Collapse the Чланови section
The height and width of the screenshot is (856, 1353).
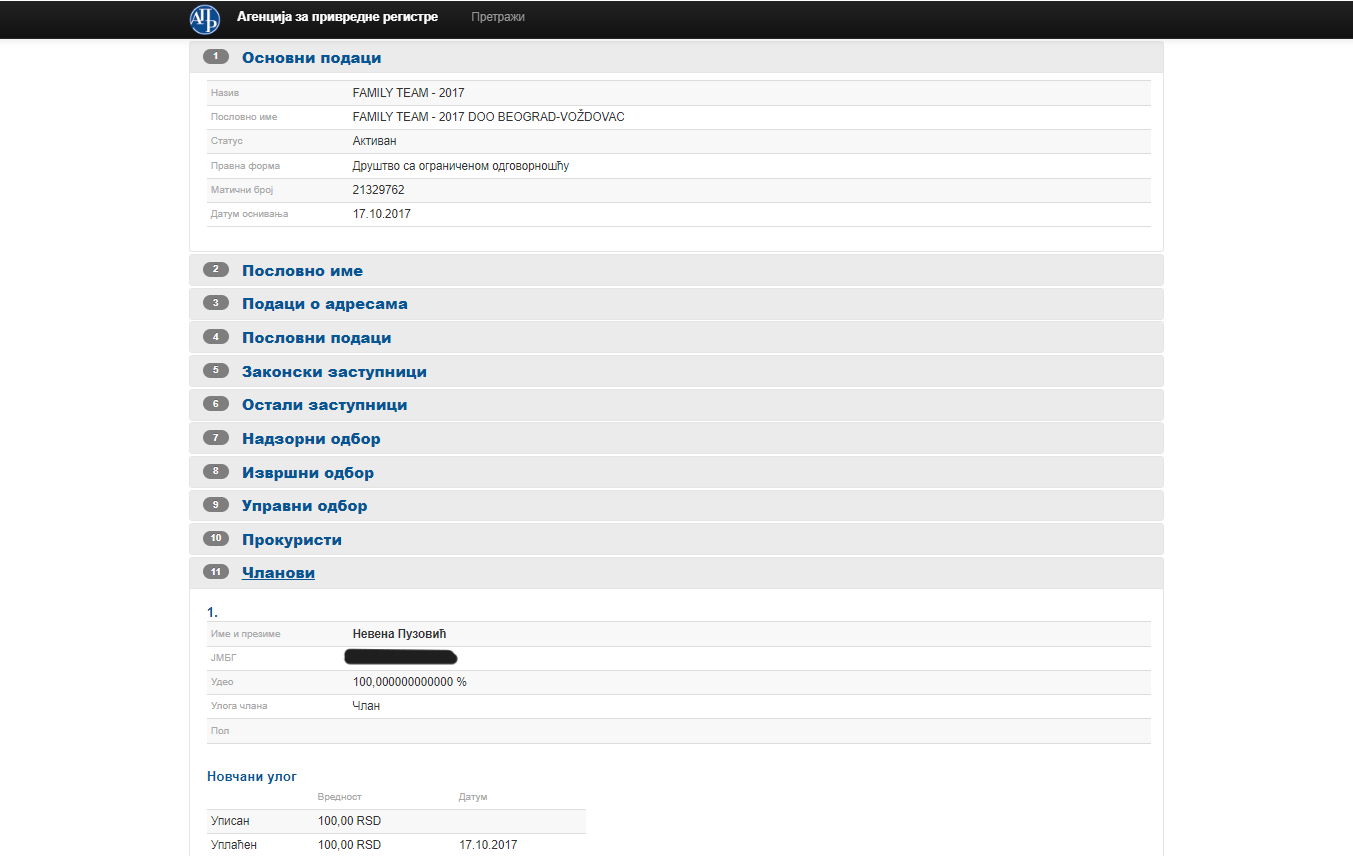(x=278, y=573)
